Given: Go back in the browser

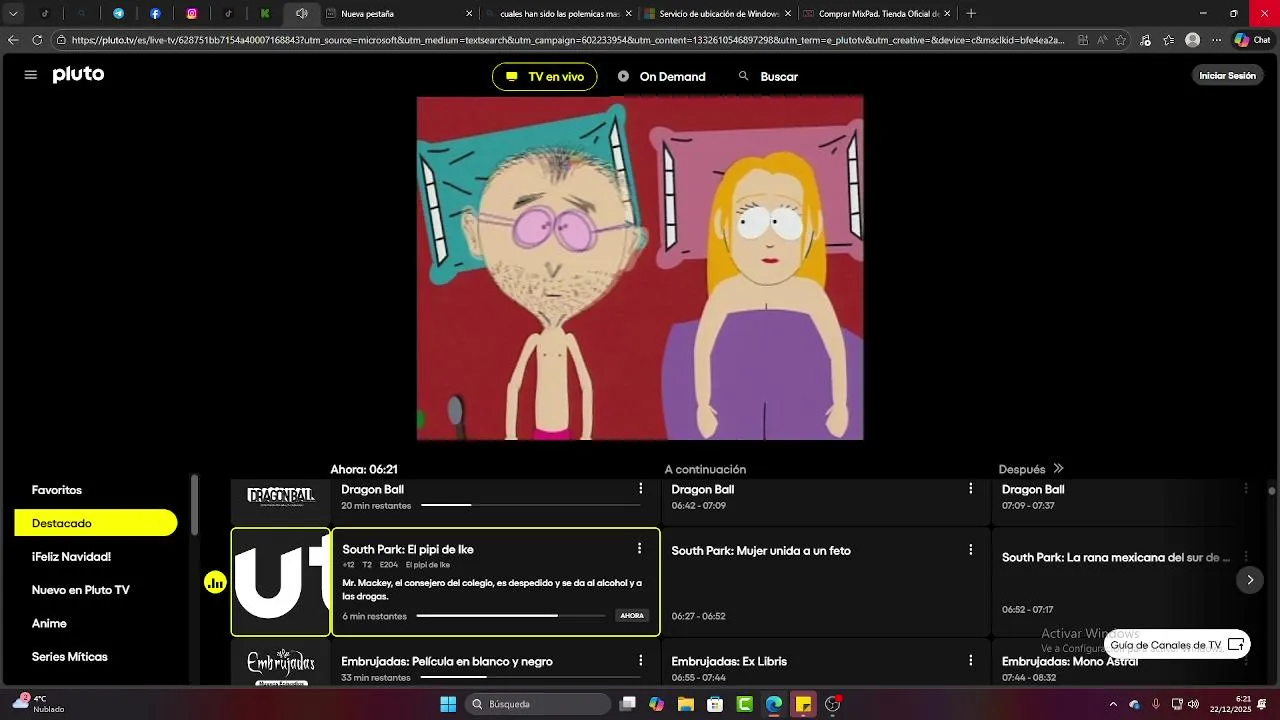Looking at the screenshot, I should (x=13, y=40).
